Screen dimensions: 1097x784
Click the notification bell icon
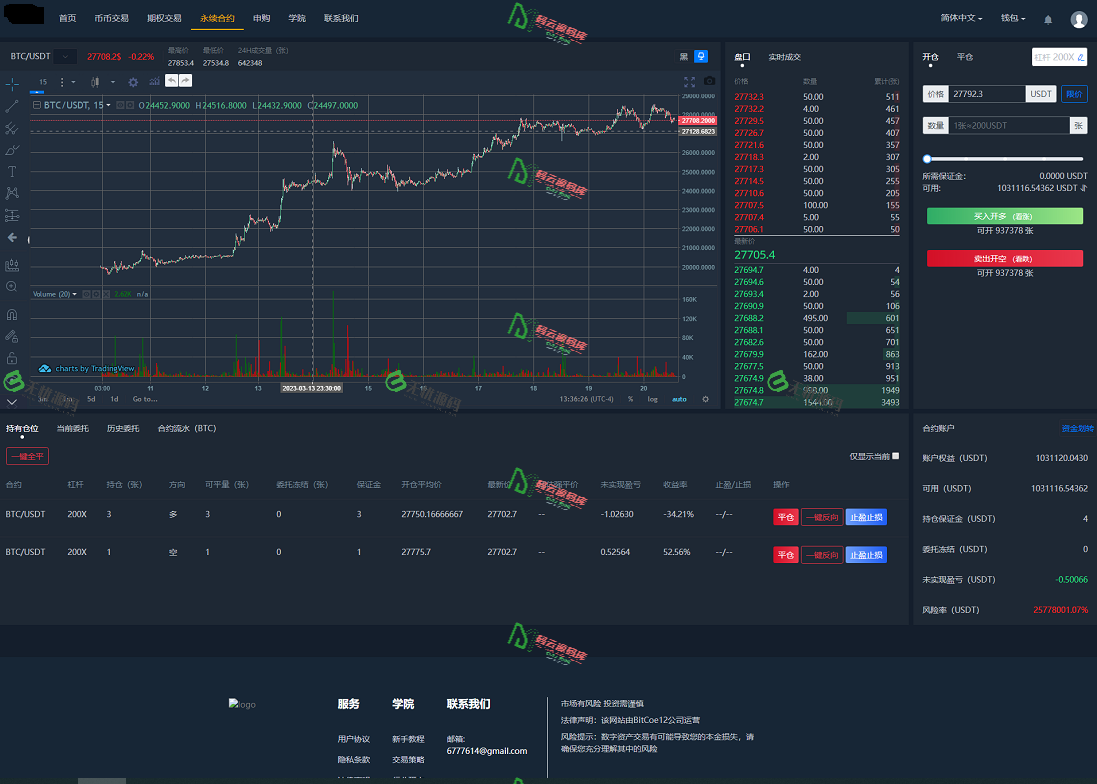pyautogui.click(x=1048, y=19)
